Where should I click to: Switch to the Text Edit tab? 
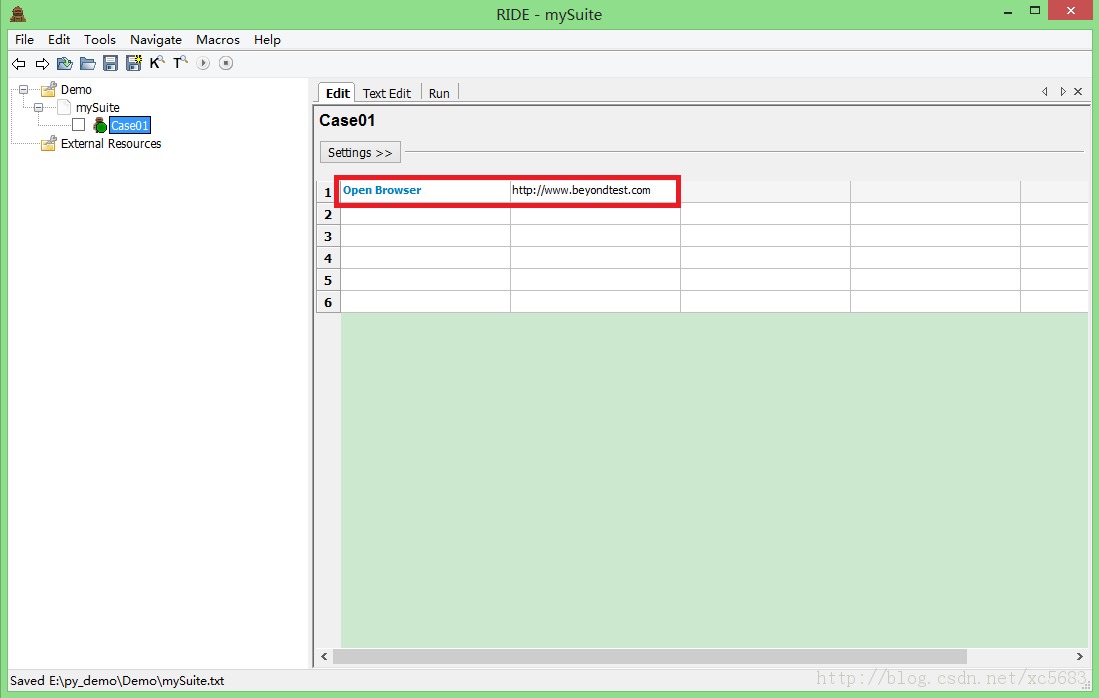pos(386,93)
